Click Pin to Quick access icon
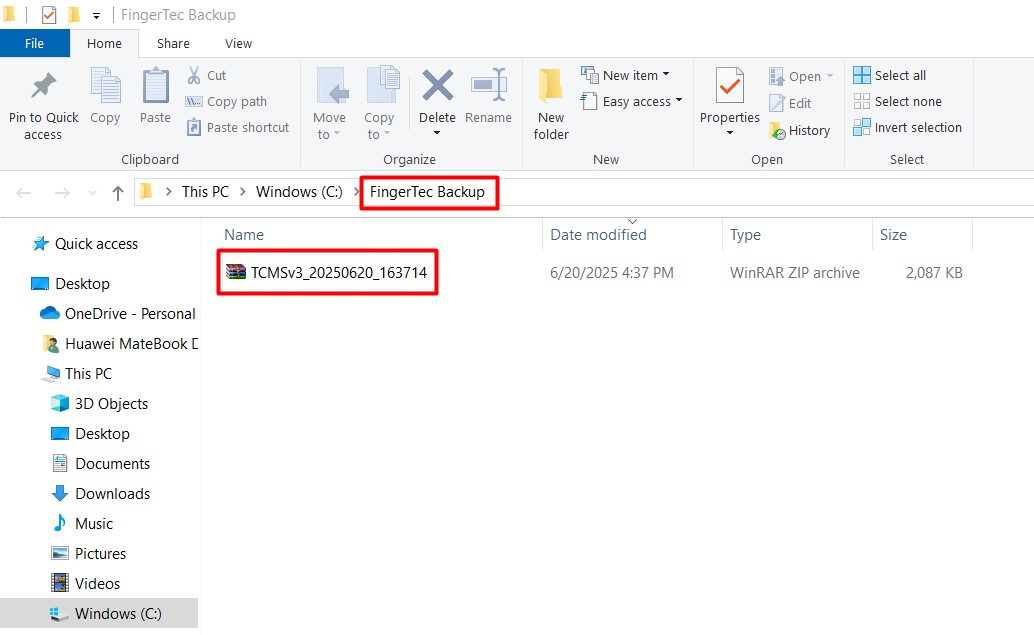The height and width of the screenshot is (635, 1034). (x=44, y=86)
